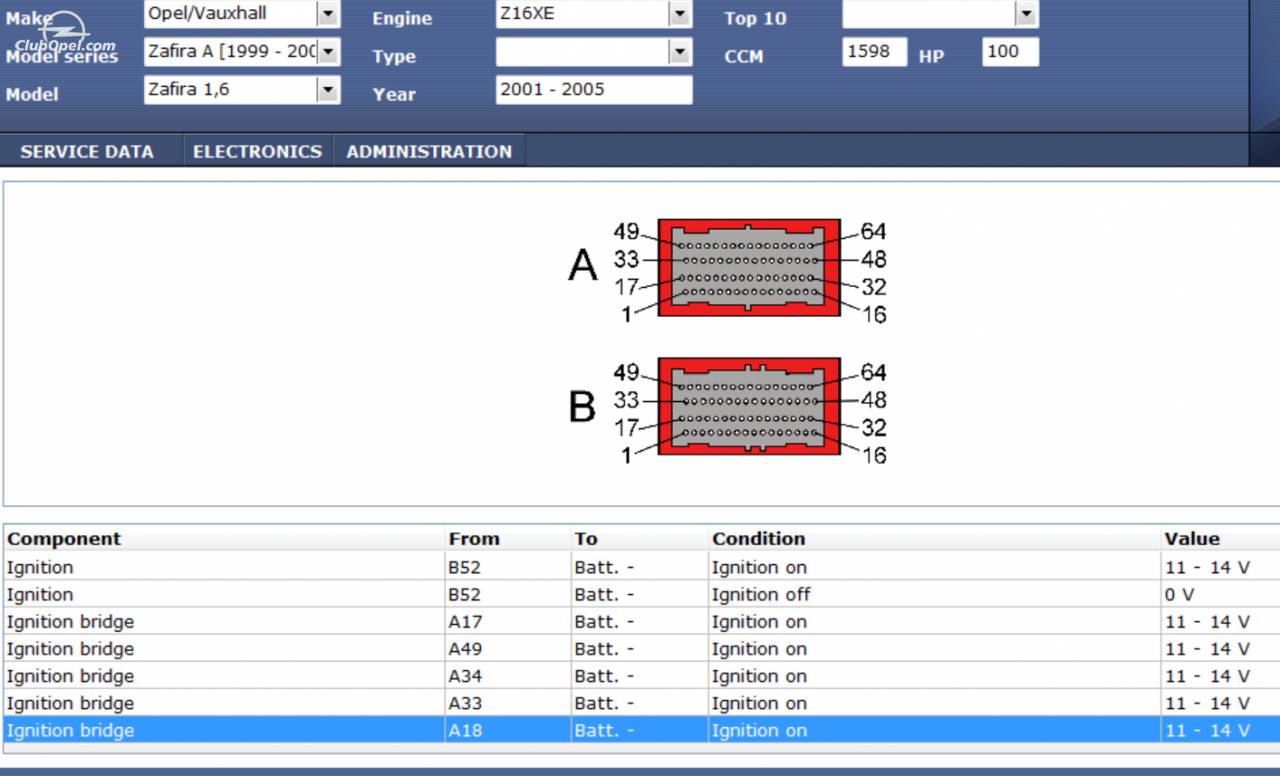
Task: Select the A34 pin cell
Action: pyautogui.click(x=507, y=676)
